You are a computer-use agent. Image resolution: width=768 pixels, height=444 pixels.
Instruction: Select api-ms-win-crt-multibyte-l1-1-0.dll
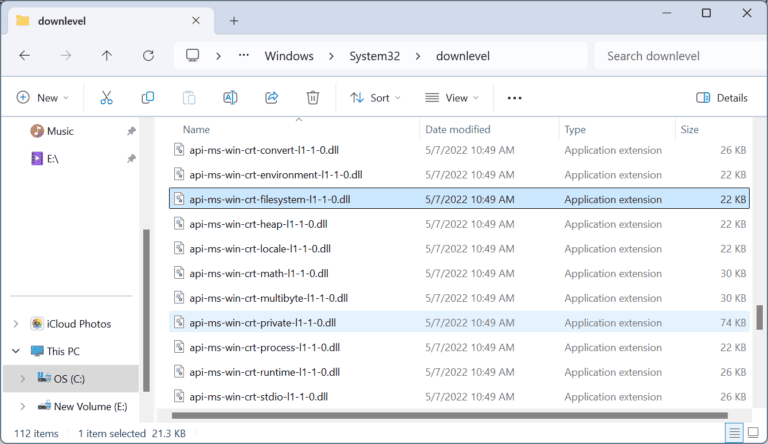(459, 298)
